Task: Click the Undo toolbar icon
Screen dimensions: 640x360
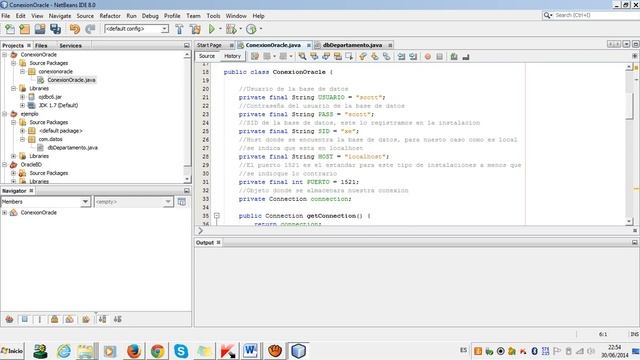Action: point(75,29)
